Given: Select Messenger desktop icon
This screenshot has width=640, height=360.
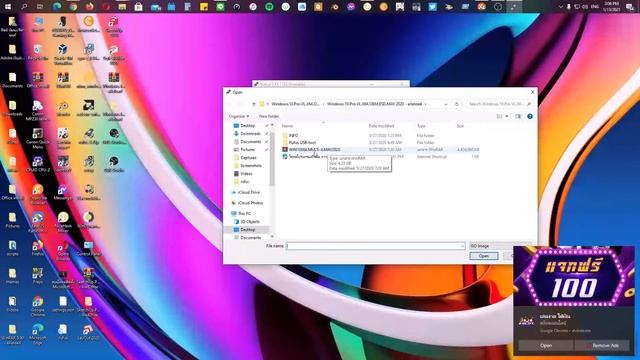Looking at the screenshot, I should [x=63, y=192].
